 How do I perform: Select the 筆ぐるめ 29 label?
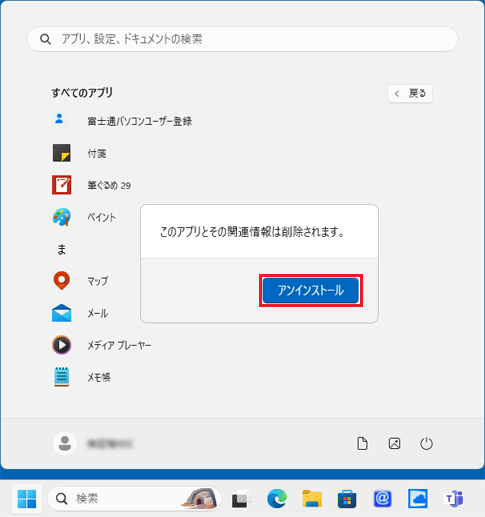[x=109, y=185]
